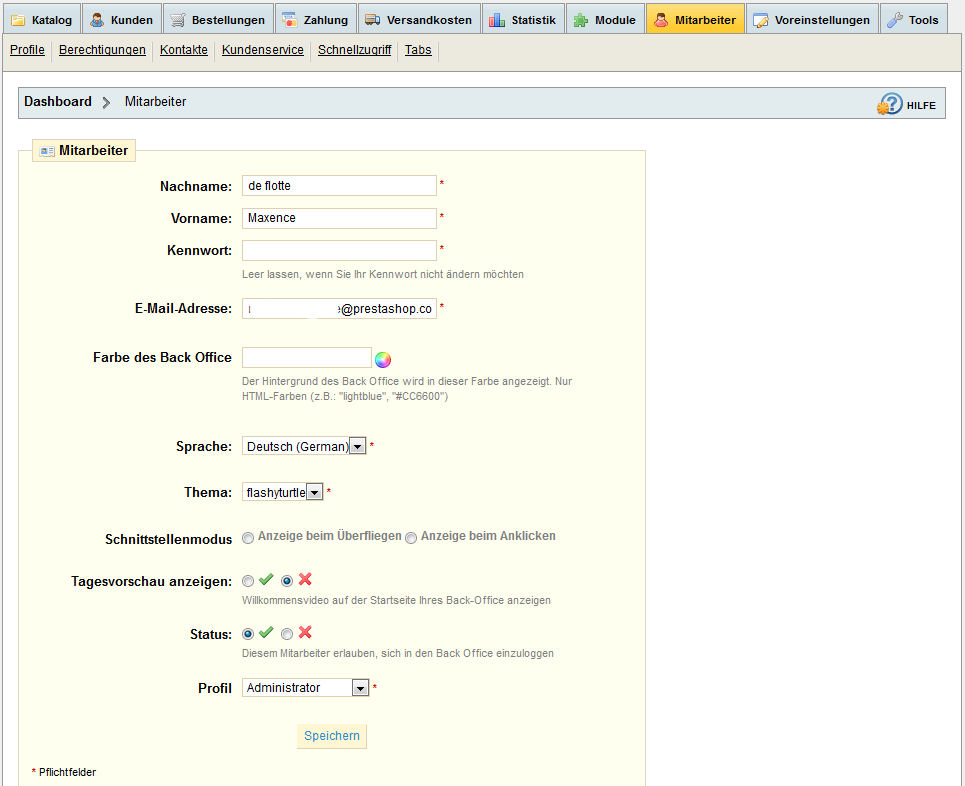Click the Katalog folder icon
The image size is (965, 786).
point(18,20)
